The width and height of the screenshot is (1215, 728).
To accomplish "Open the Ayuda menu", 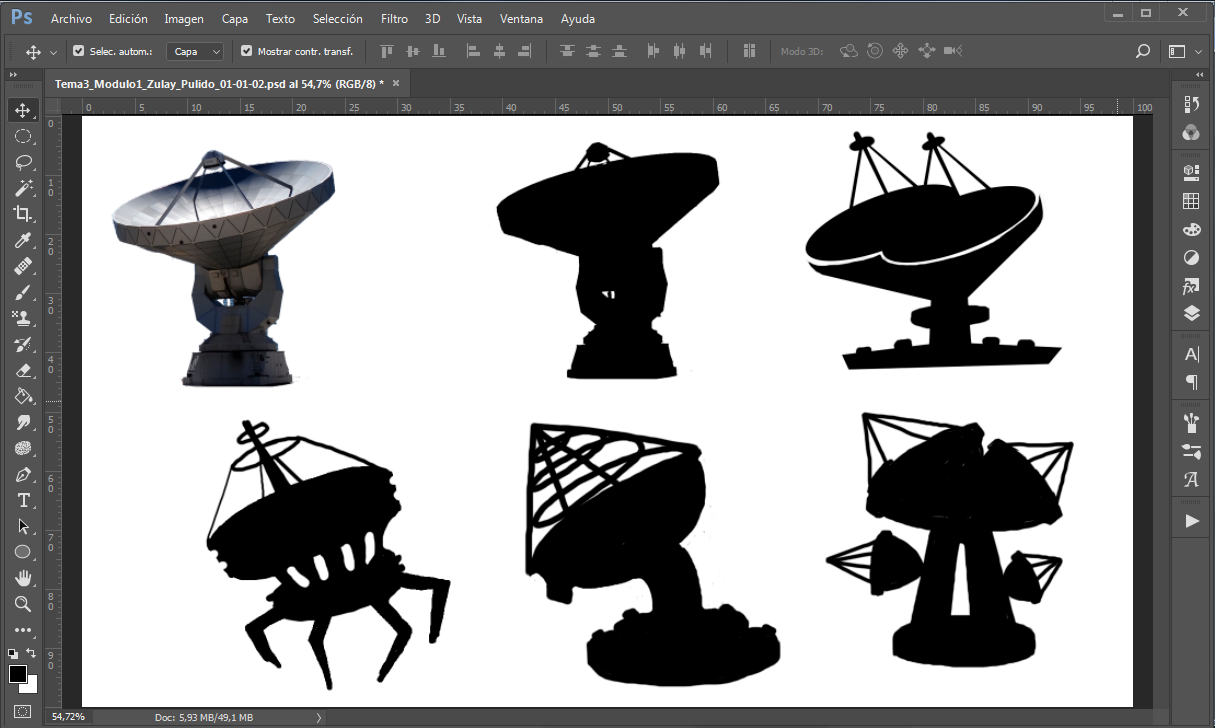I will [x=578, y=18].
